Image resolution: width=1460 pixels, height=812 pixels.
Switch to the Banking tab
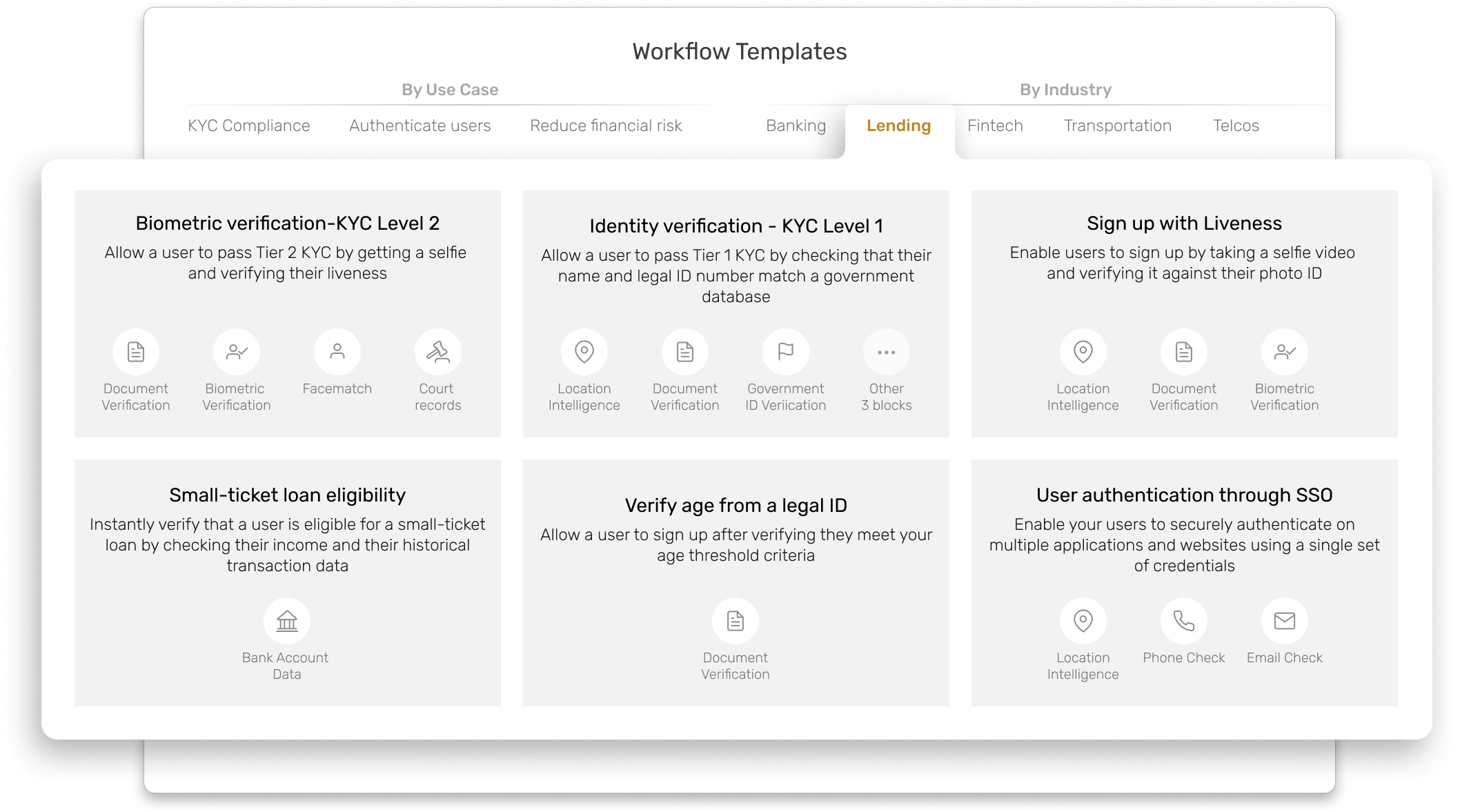tap(796, 126)
